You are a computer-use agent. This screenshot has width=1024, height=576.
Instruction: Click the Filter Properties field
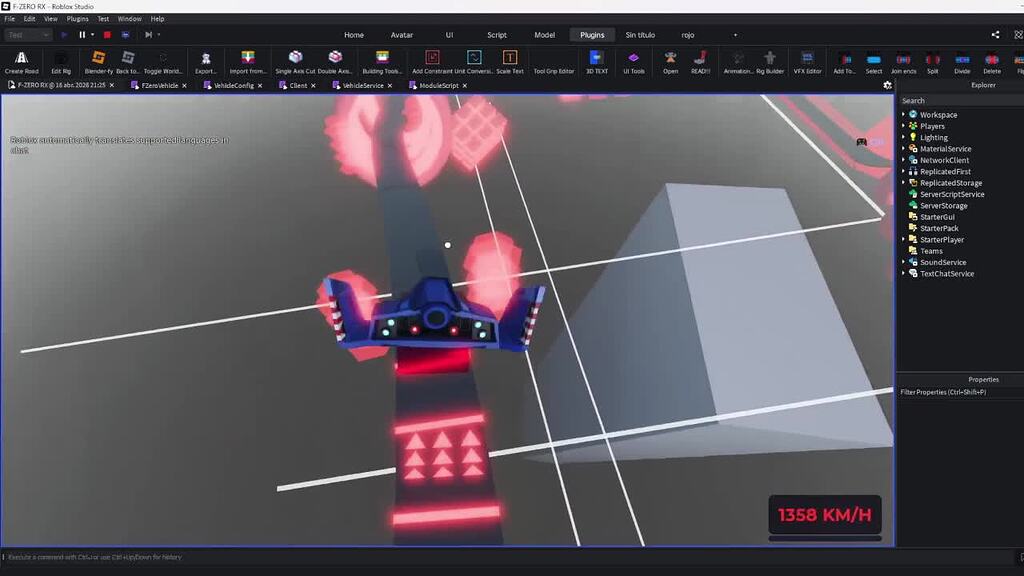[x=960, y=392]
